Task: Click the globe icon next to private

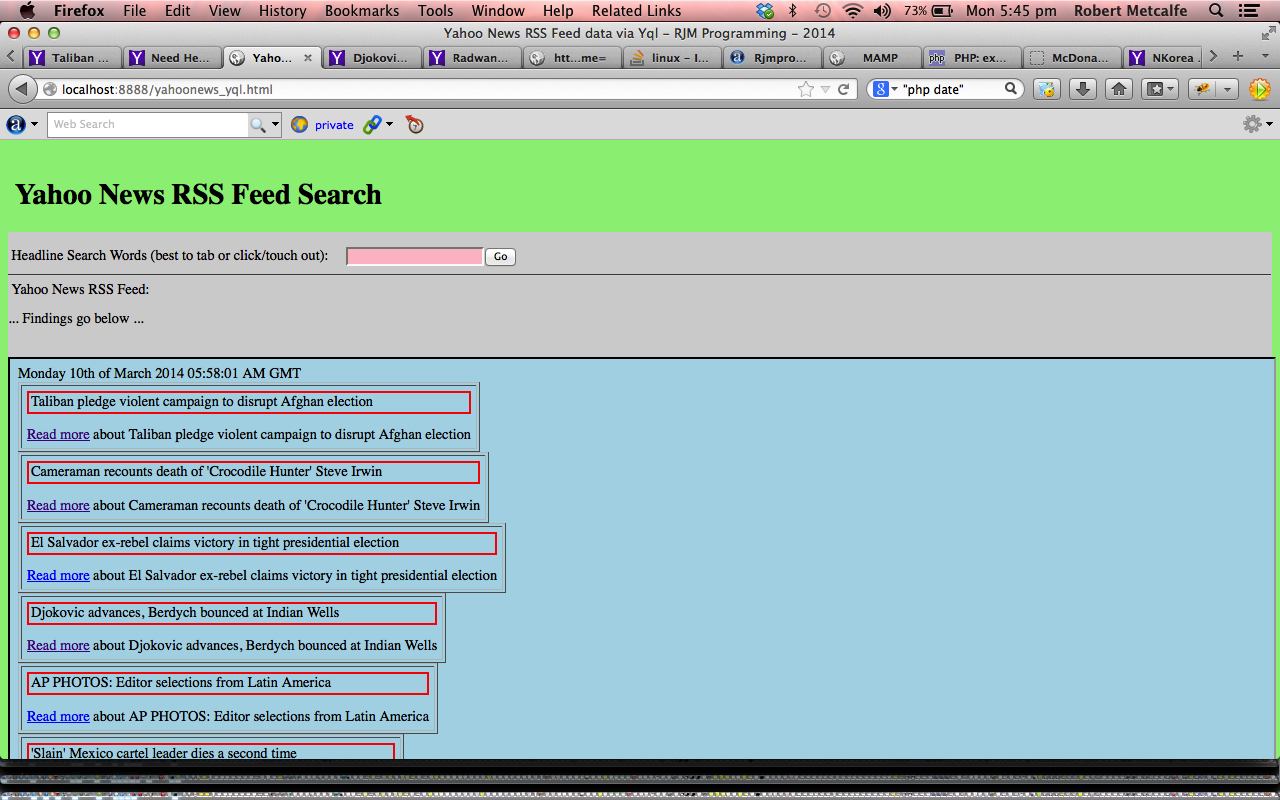Action: click(x=299, y=124)
